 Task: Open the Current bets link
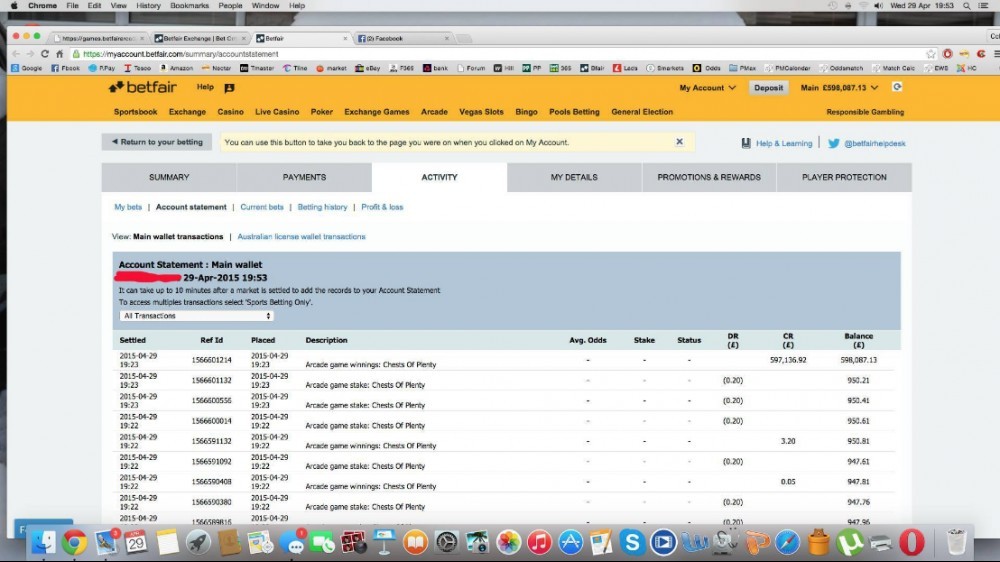pos(261,207)
